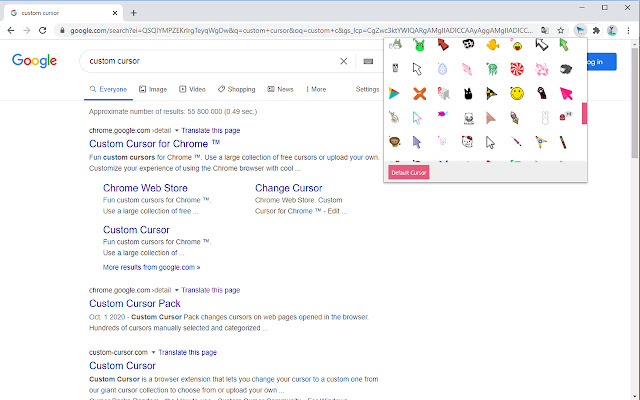Image resolution: width=640 pixels, height=400 pixels.
Task: Choose the blue-gray arrow cursor
Action: click(417, 142)
